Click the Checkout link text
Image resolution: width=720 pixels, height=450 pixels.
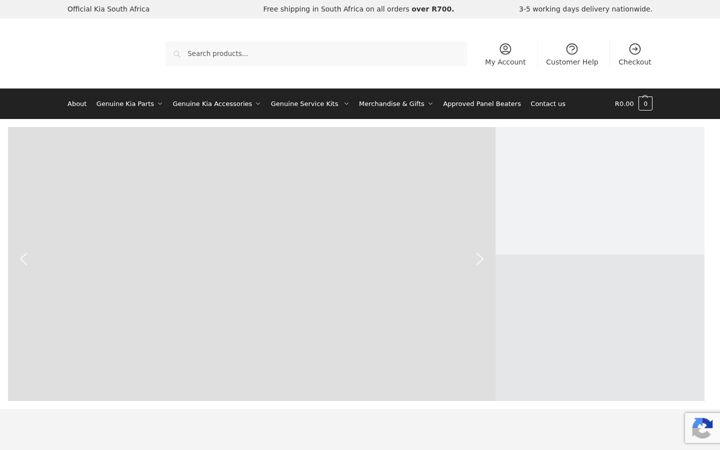point(635,62)
